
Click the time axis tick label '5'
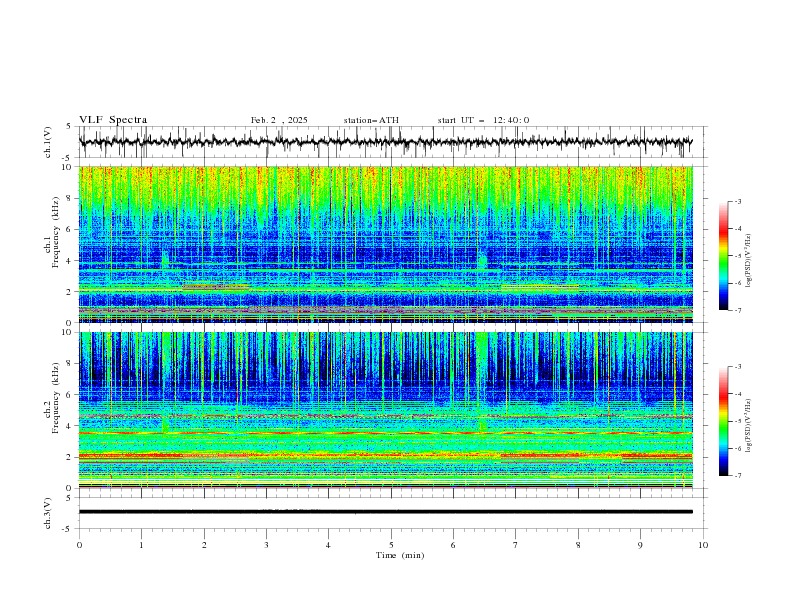pos(391,545)
